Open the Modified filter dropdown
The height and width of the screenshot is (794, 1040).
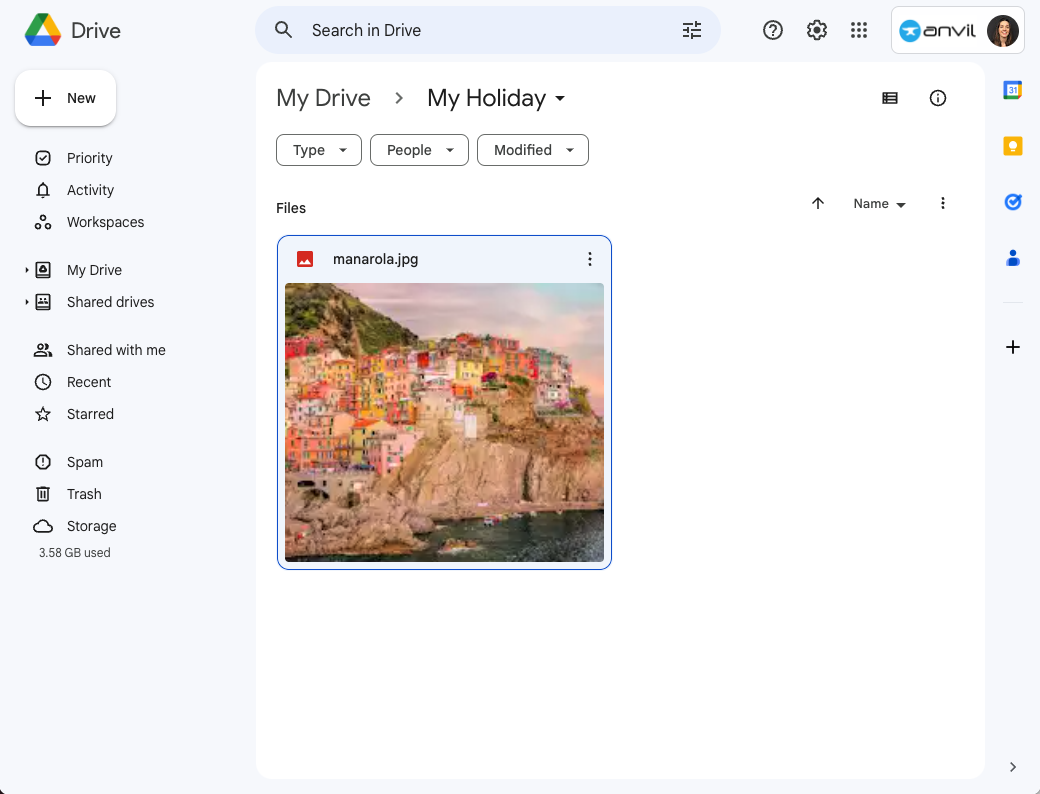pos(532,149)
